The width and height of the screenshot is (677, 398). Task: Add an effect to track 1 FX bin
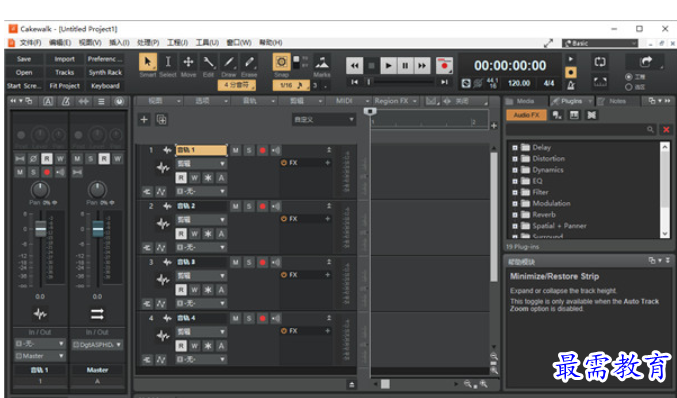click(327, 163)
